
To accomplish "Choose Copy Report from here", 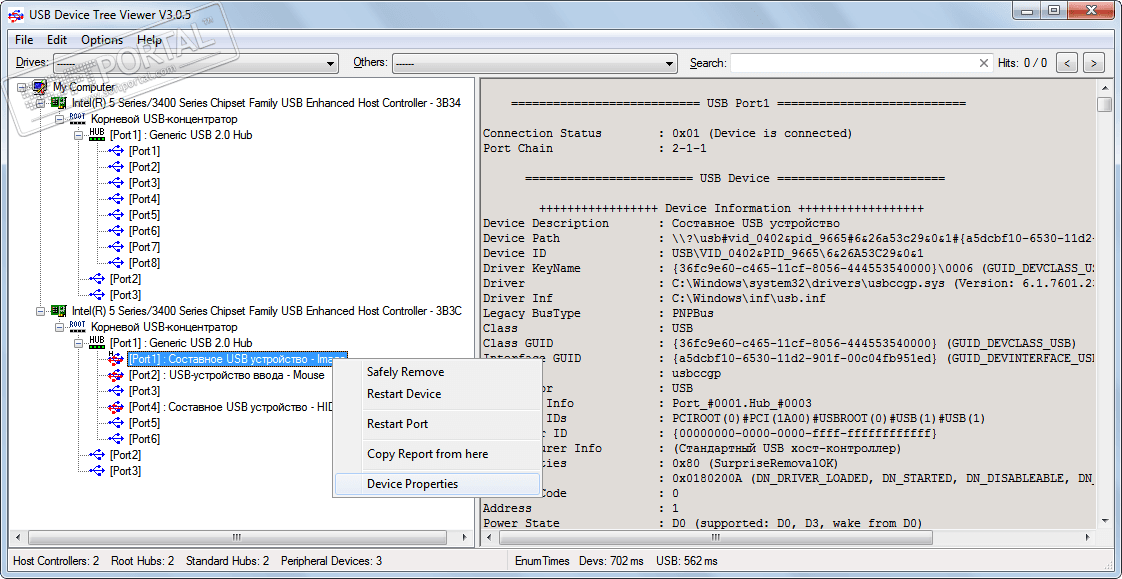I will [x=437, y=454].
